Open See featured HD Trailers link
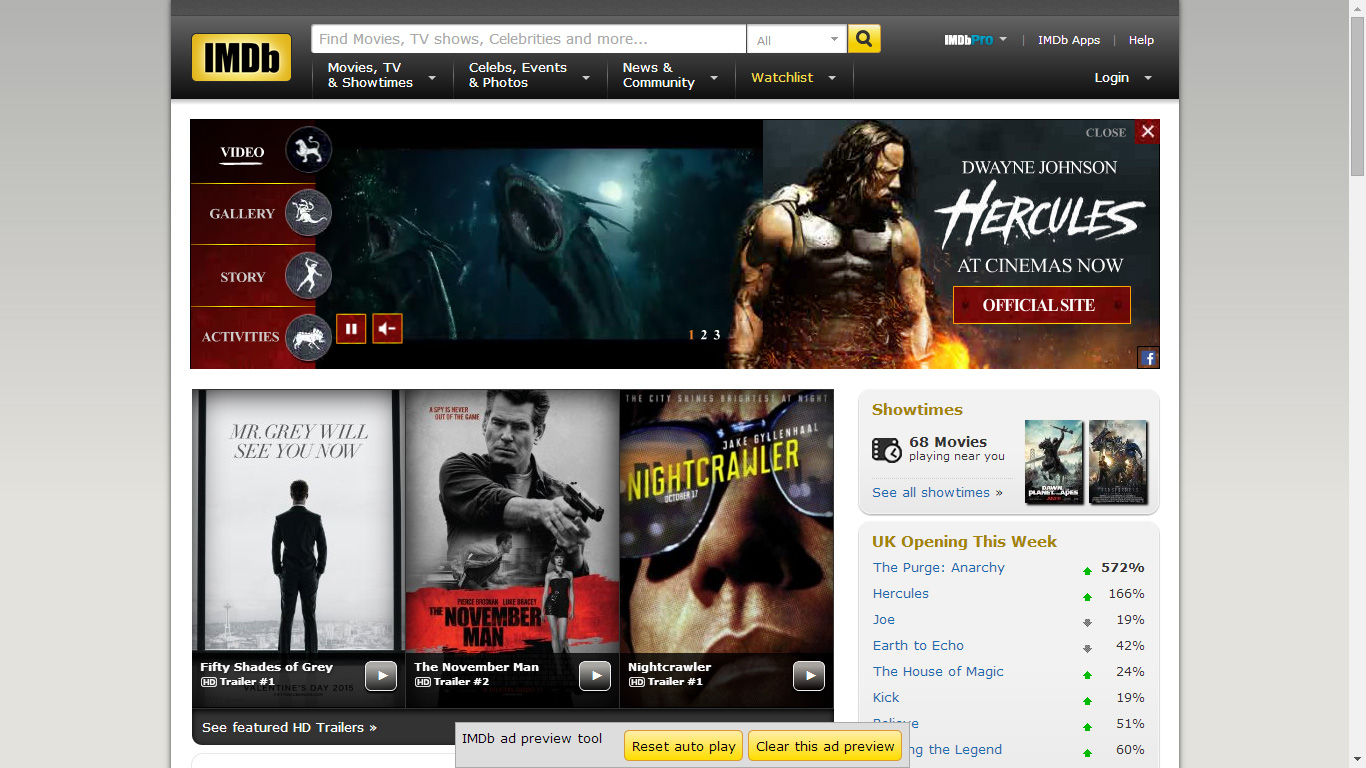The height and width of the screenshot is (768, 1366). pos(289,727)
